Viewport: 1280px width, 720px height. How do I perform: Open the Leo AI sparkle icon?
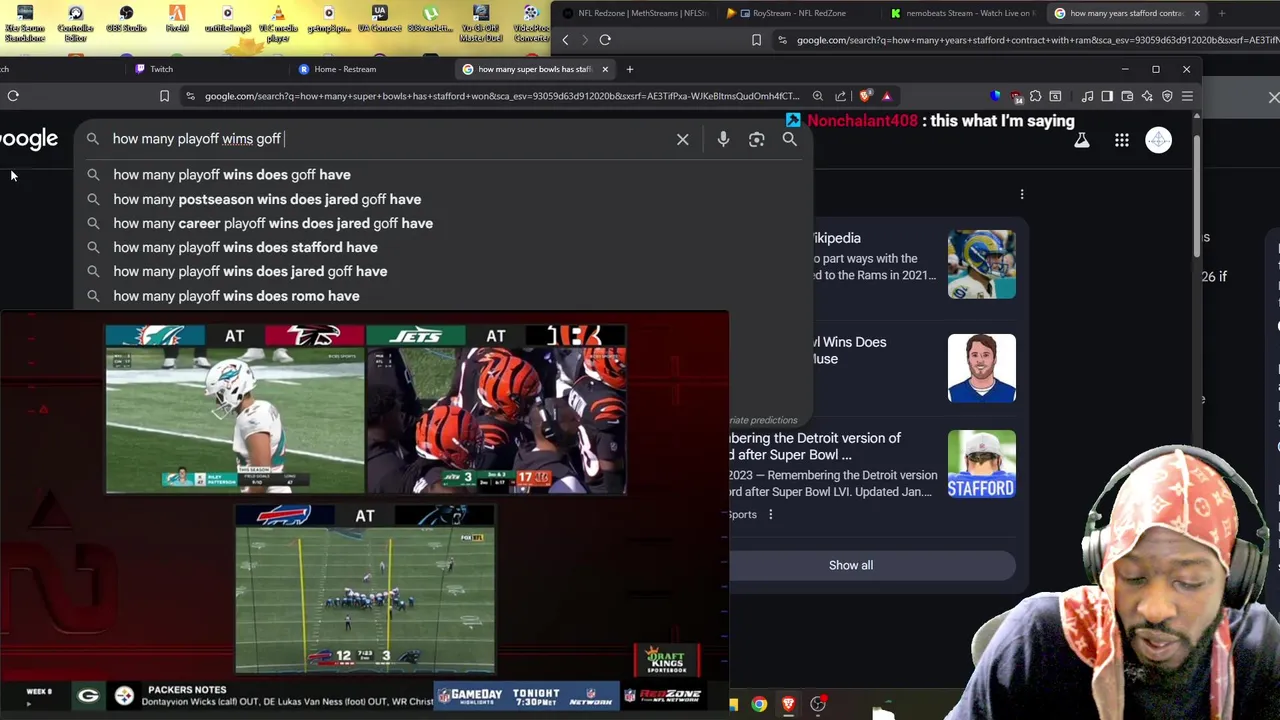tap(1147, 96)
